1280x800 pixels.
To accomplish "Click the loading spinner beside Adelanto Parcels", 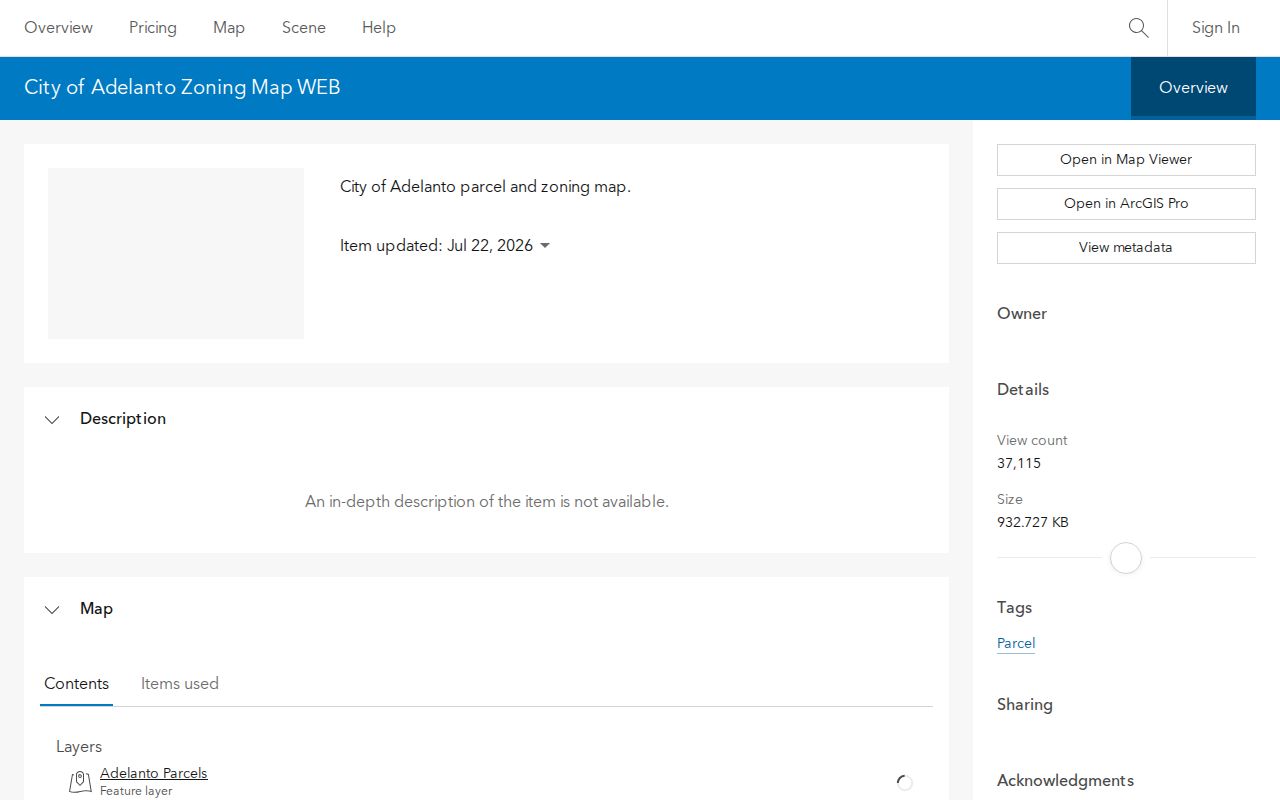I will click(904, 783).
